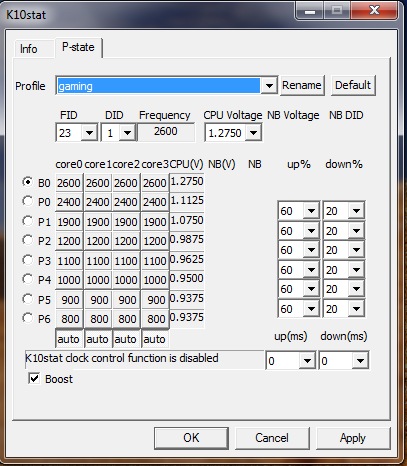Click the Apply button
407x466 pixels.
point(353,438)
